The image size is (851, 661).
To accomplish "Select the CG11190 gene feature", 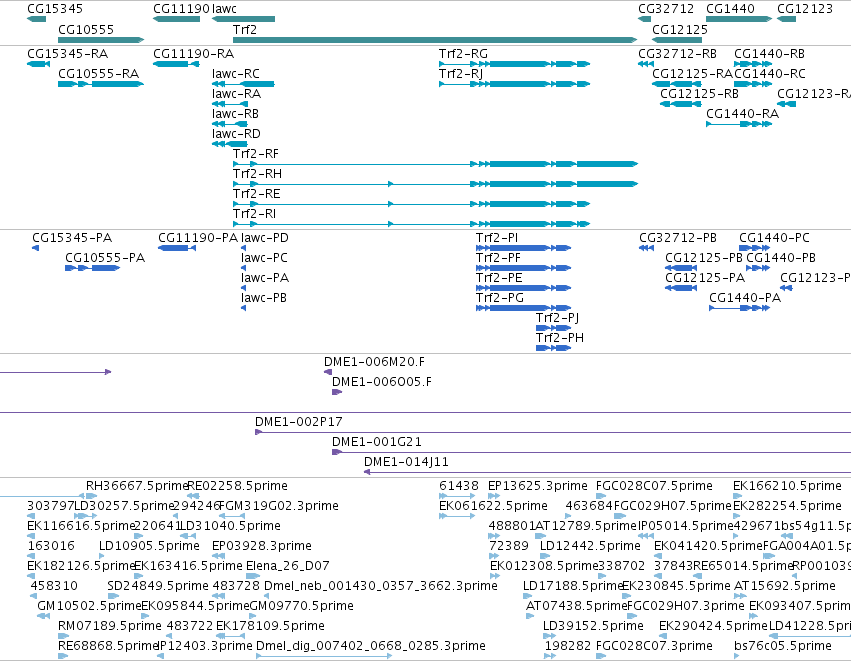I will pos(176,19).
